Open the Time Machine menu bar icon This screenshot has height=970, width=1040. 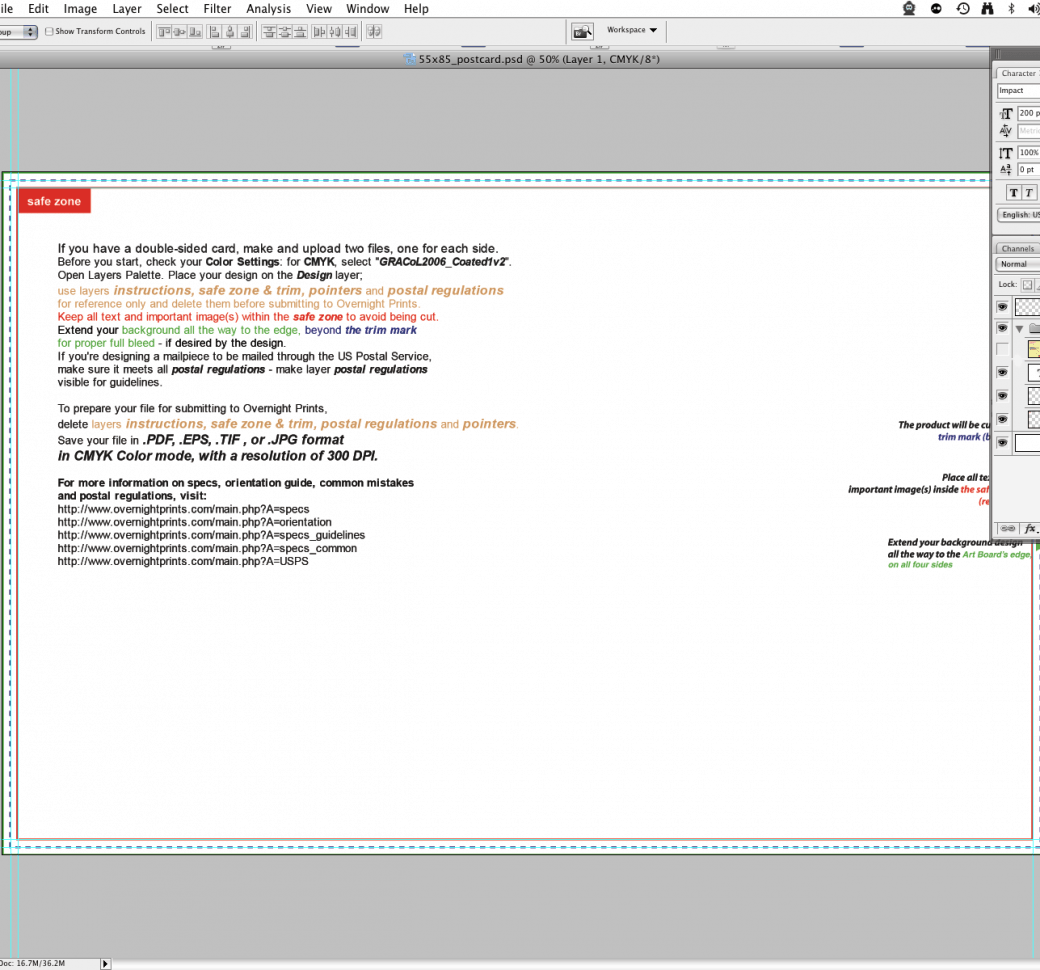[x=962, y=8]
